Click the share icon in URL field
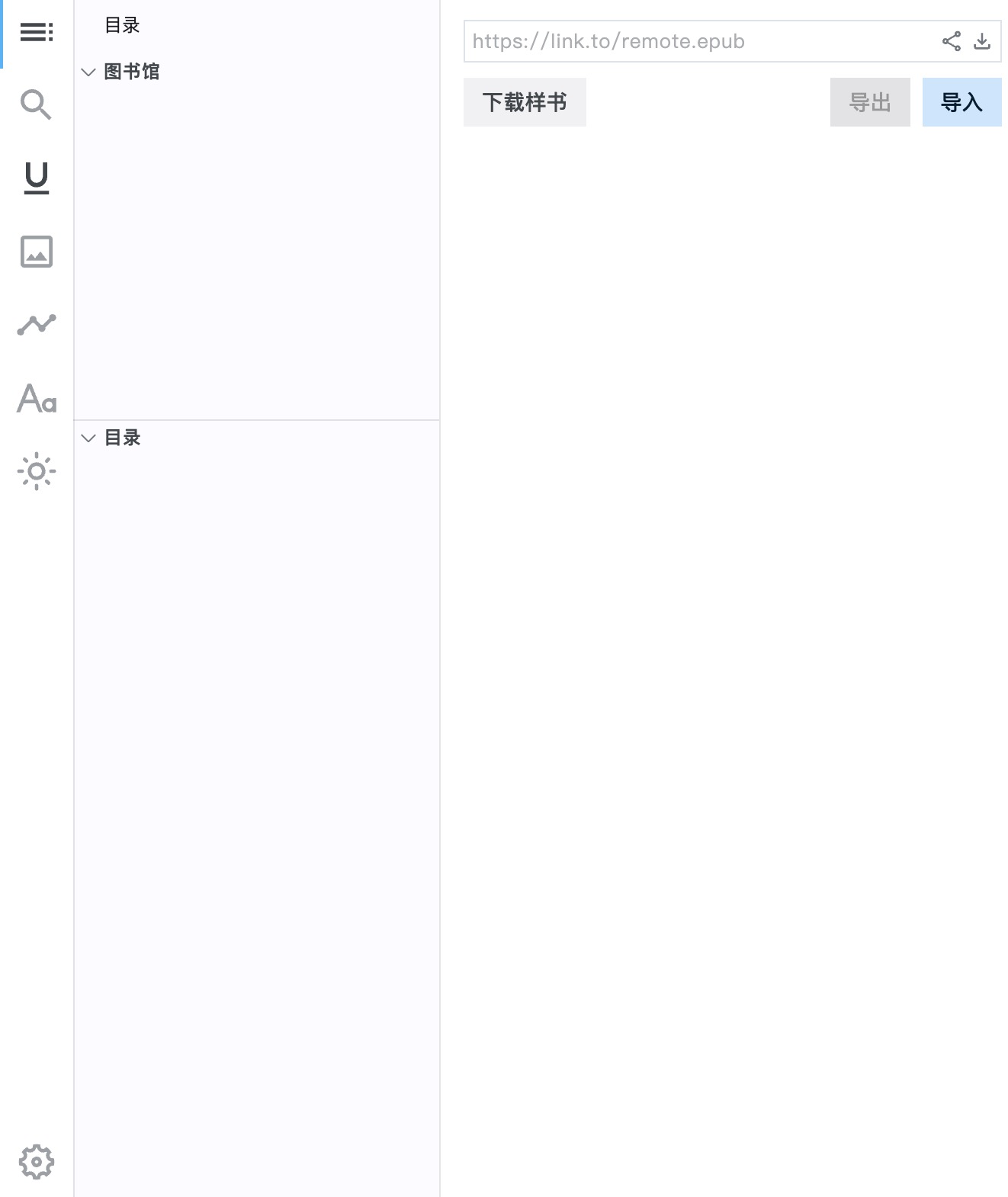The image size is (1008, 1197). (952, 41)
